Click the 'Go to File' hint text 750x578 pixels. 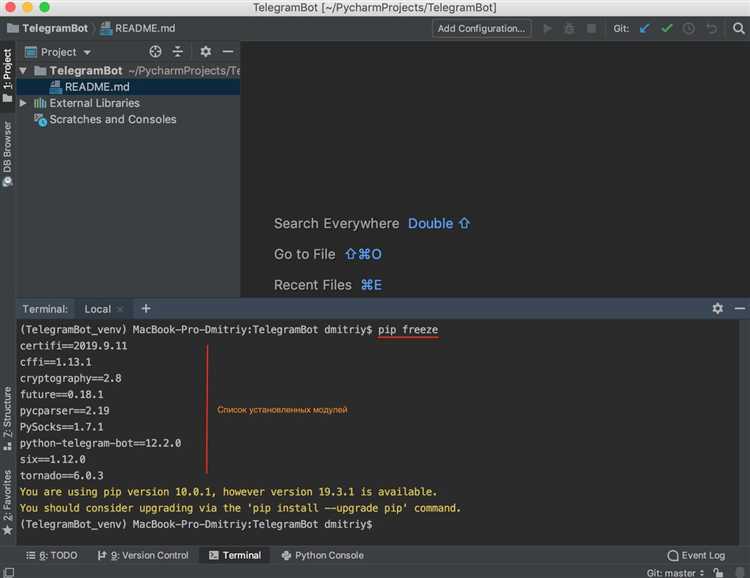(x=305, y=254)
